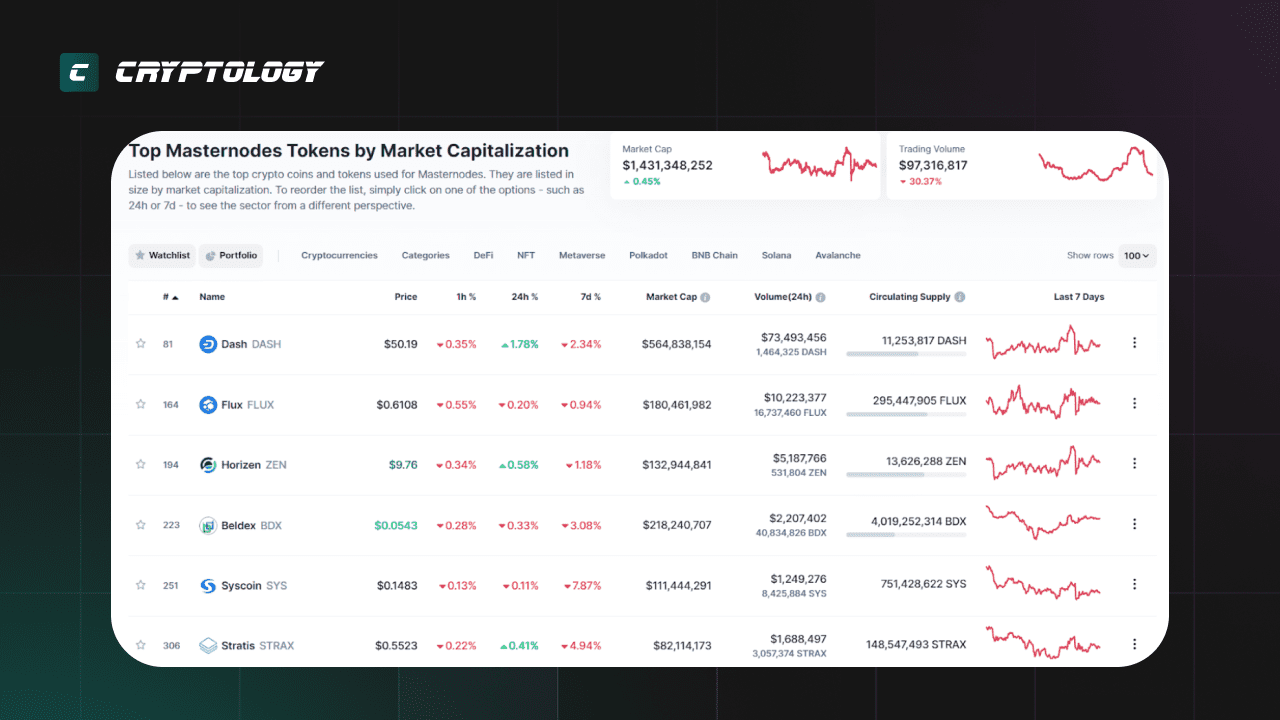Click Flux circulating supply progress bar
Viewport: 1280px width, 720px height.
(x=906, y=414)
